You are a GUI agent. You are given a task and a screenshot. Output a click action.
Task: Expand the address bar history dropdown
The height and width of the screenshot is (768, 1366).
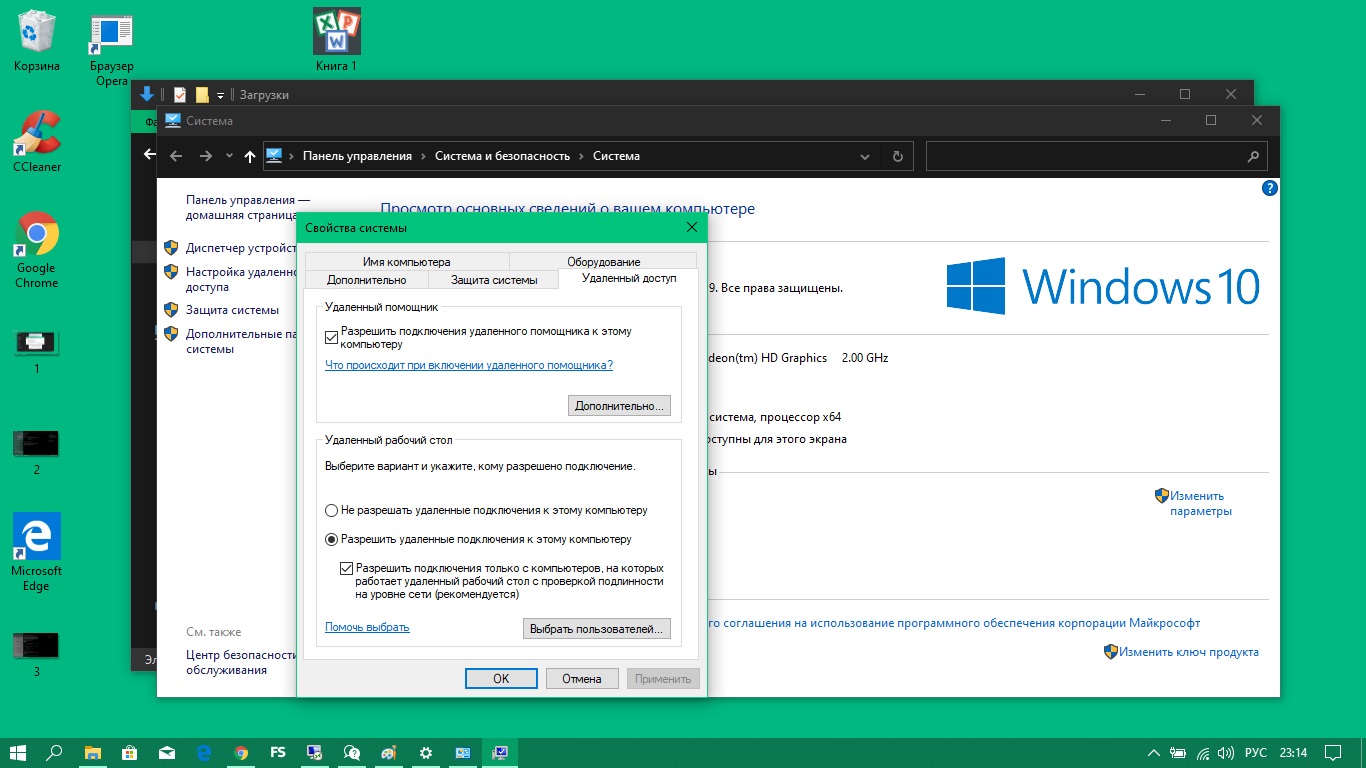(865, 156)
